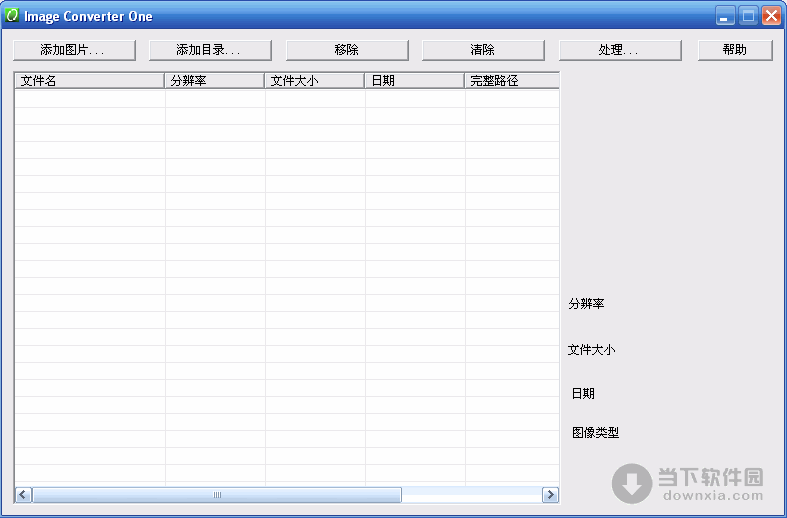
Task: Click the 文件大小 column header
Action: tap(314, 81)
